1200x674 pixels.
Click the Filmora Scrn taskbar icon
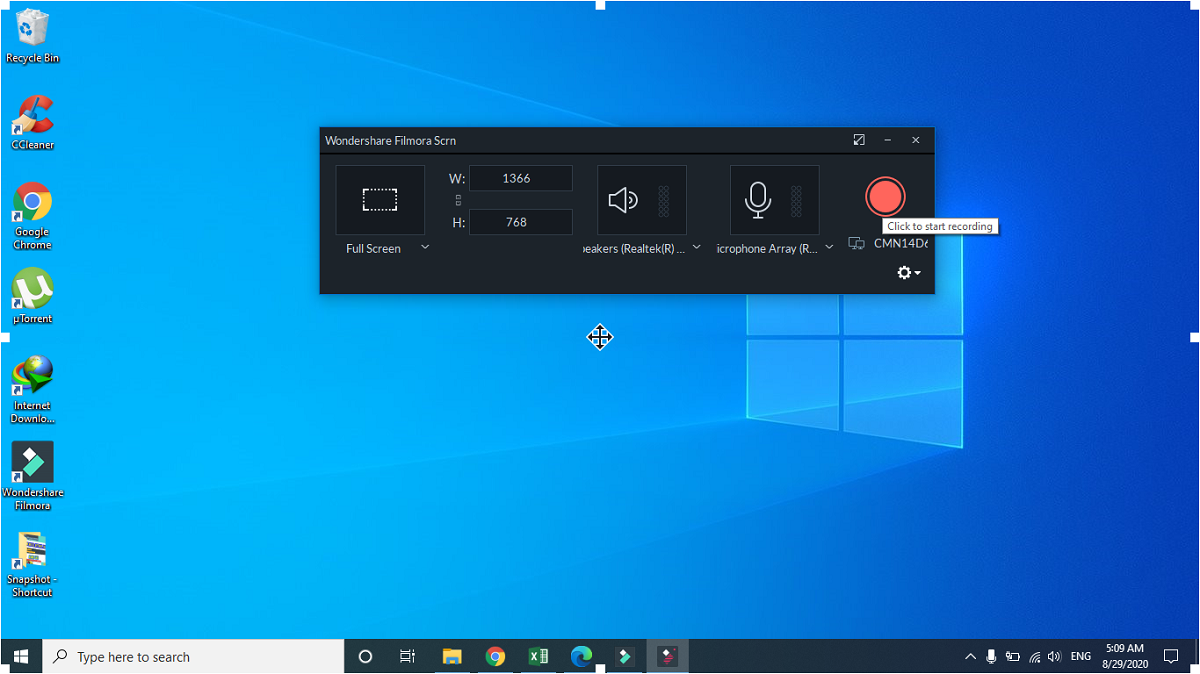668,656
